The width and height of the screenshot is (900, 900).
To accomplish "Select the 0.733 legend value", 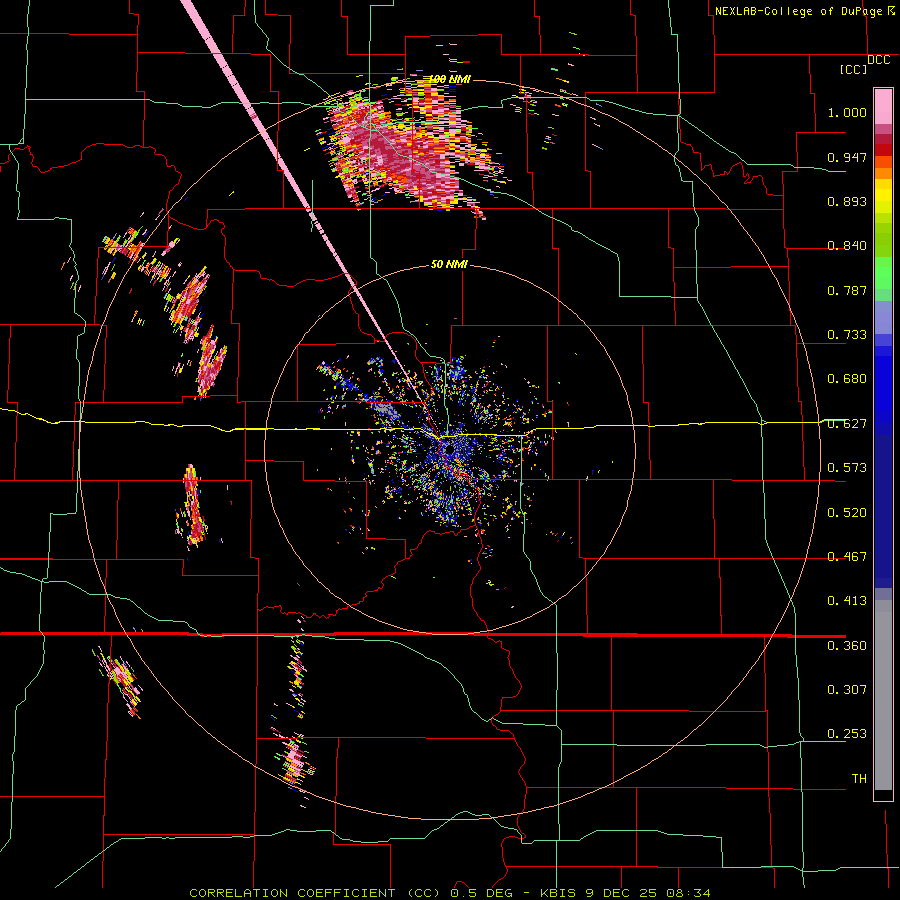I will point(847,335).
